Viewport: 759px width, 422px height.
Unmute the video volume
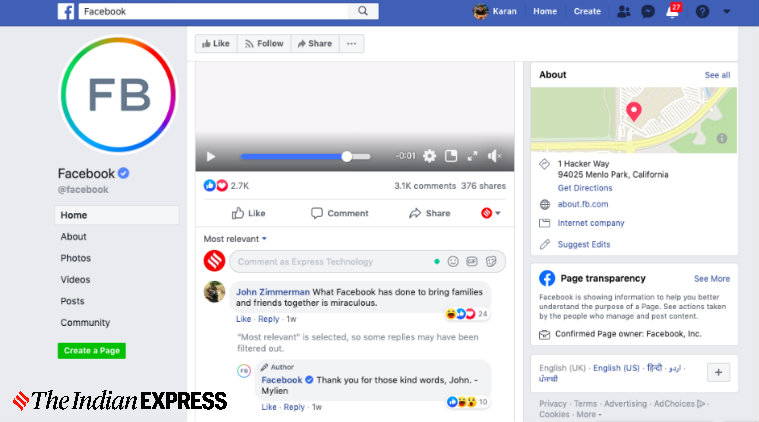click(x=494, y=156)
